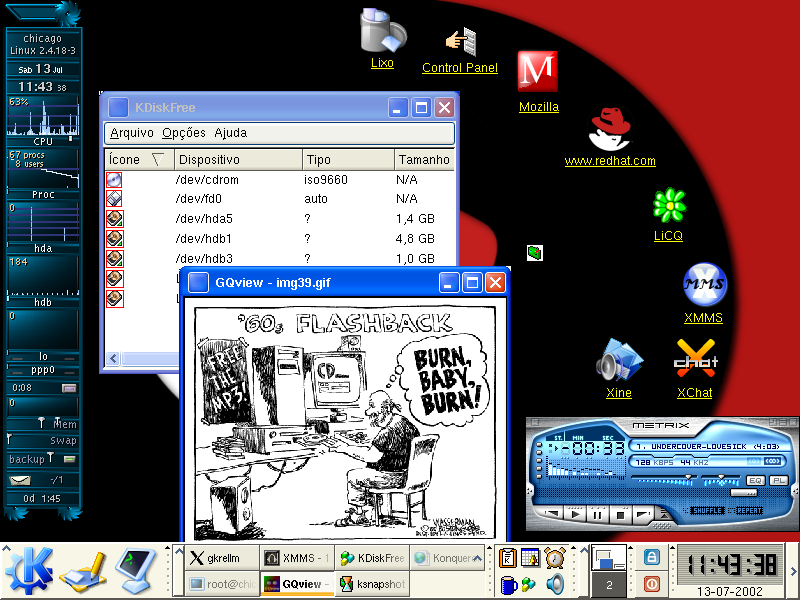
Task: Lock the screen with padlock button
Action: (x=652, y=557)
